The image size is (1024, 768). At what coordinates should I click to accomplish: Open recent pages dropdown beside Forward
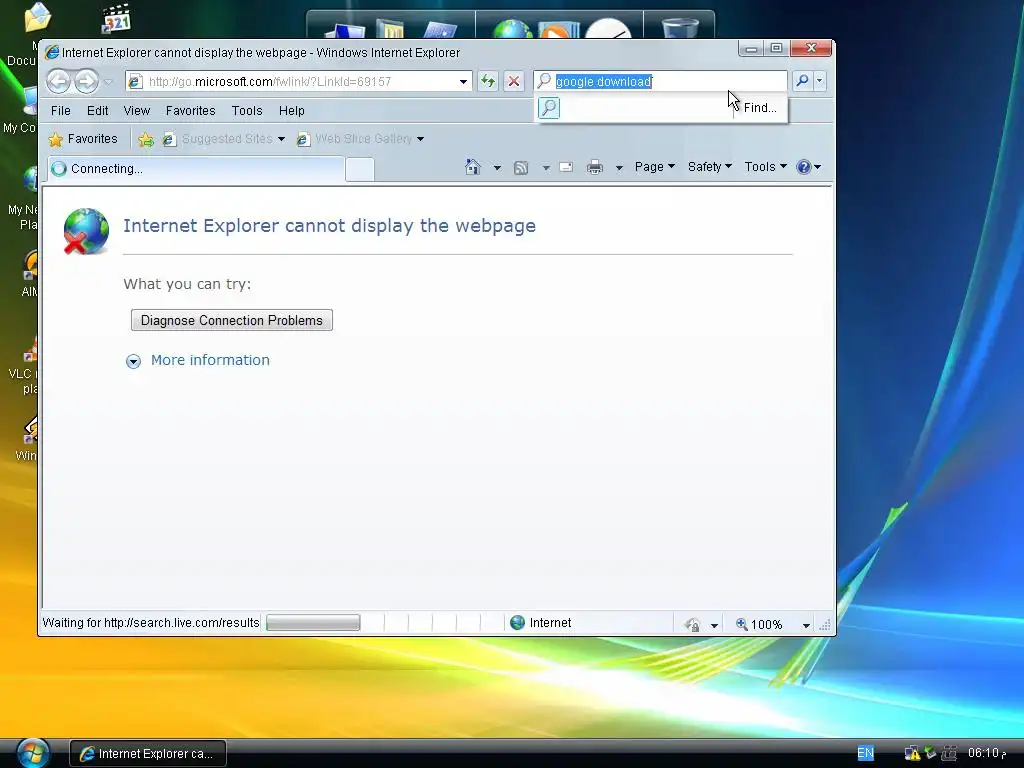pyautogui.click(x=108, y=82)
